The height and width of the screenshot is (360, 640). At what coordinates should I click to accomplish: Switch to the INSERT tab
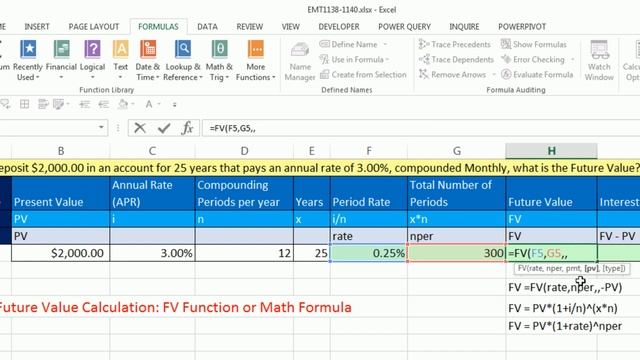[37, 27]
